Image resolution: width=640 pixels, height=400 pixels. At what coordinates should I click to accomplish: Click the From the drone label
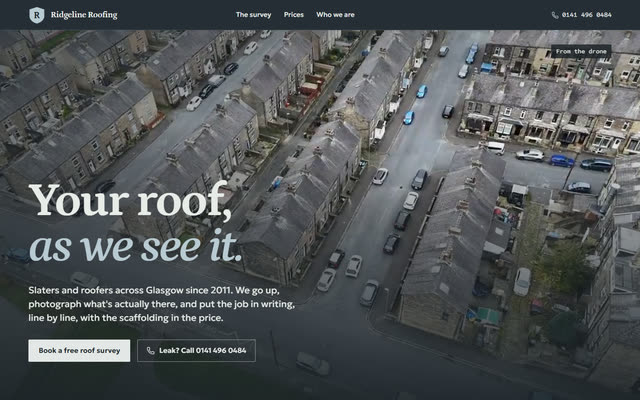[x=581, y=51]
